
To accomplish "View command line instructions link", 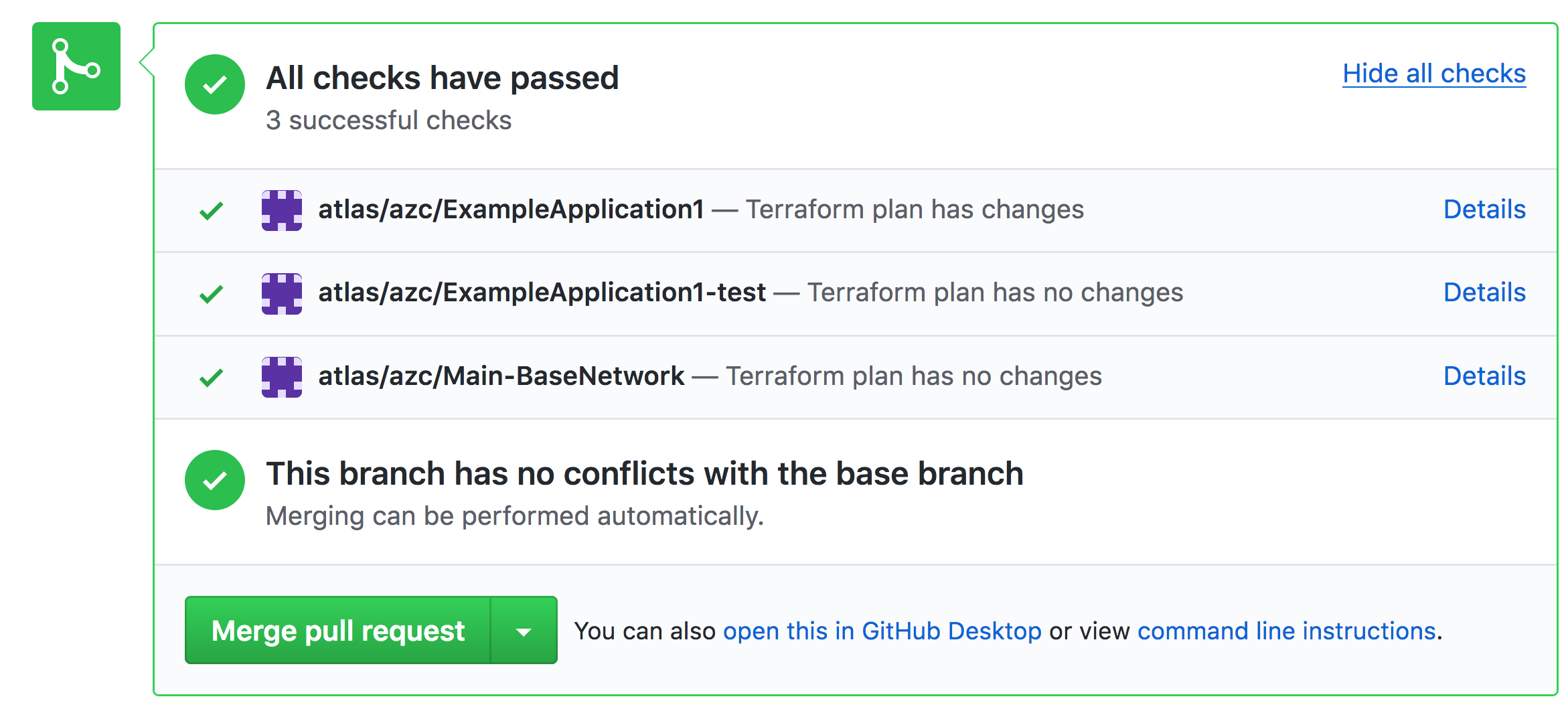I will point(1286,631).
